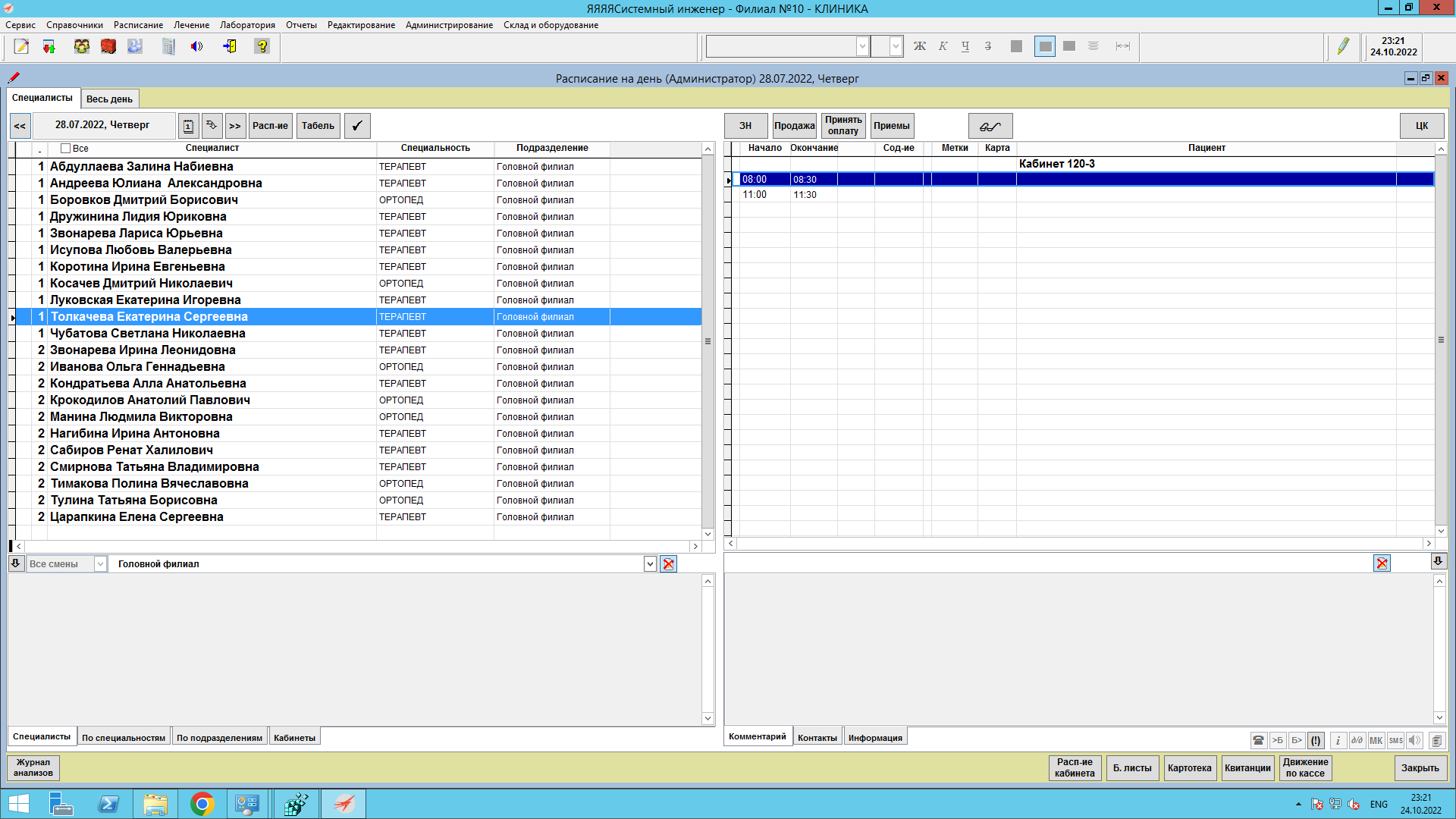Click the 'Принять оплату' button

[843, 126]
